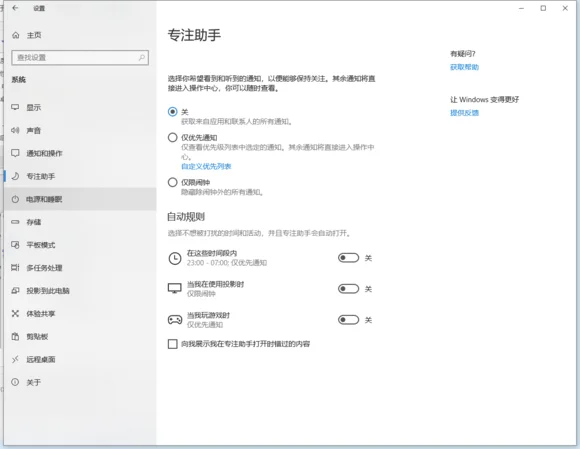Open 通知和操作 notifications icon
The height and width of the screenshot is (449, 580).
click(15, 153)
